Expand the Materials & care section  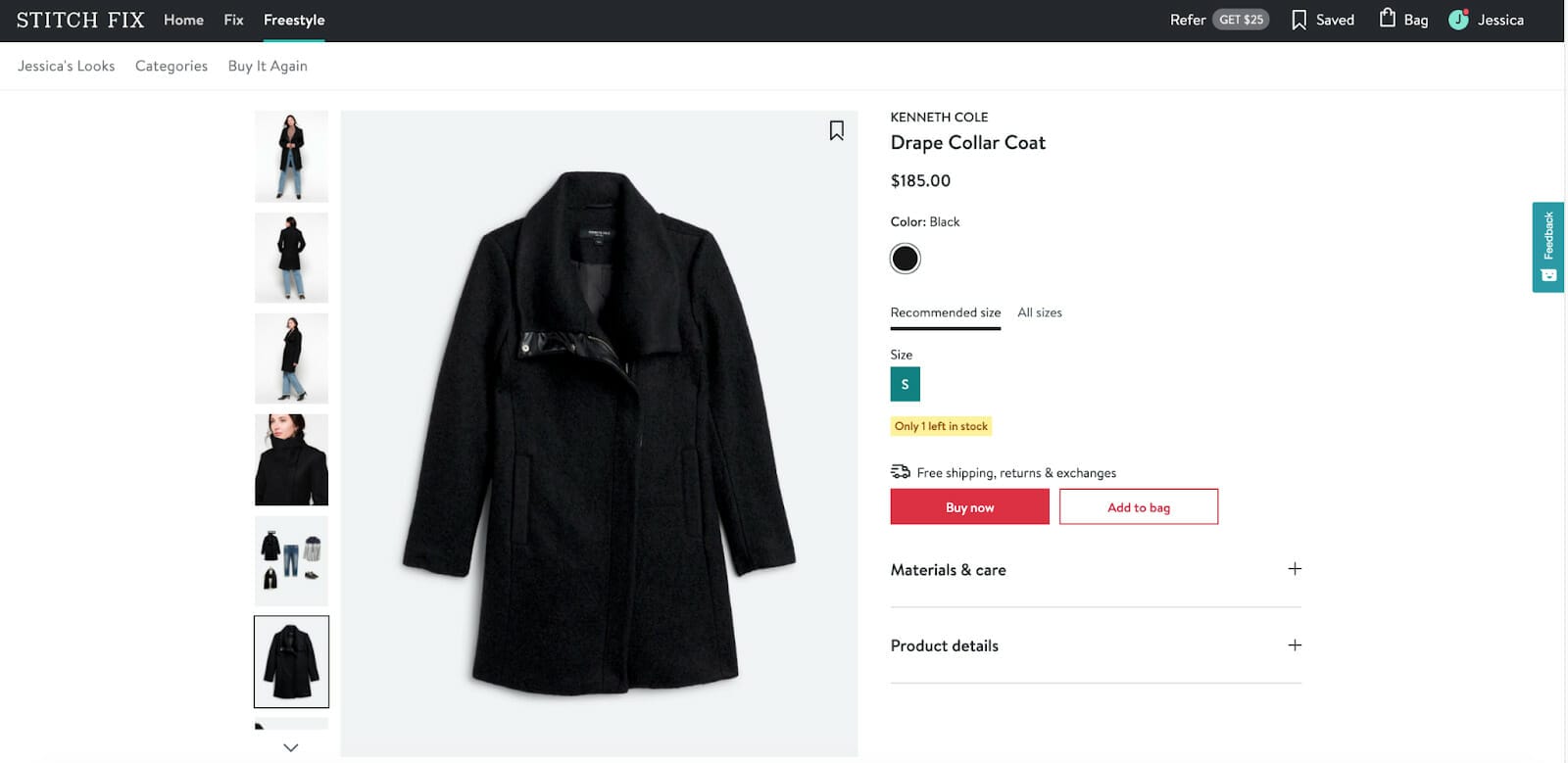pos(1294,569)
